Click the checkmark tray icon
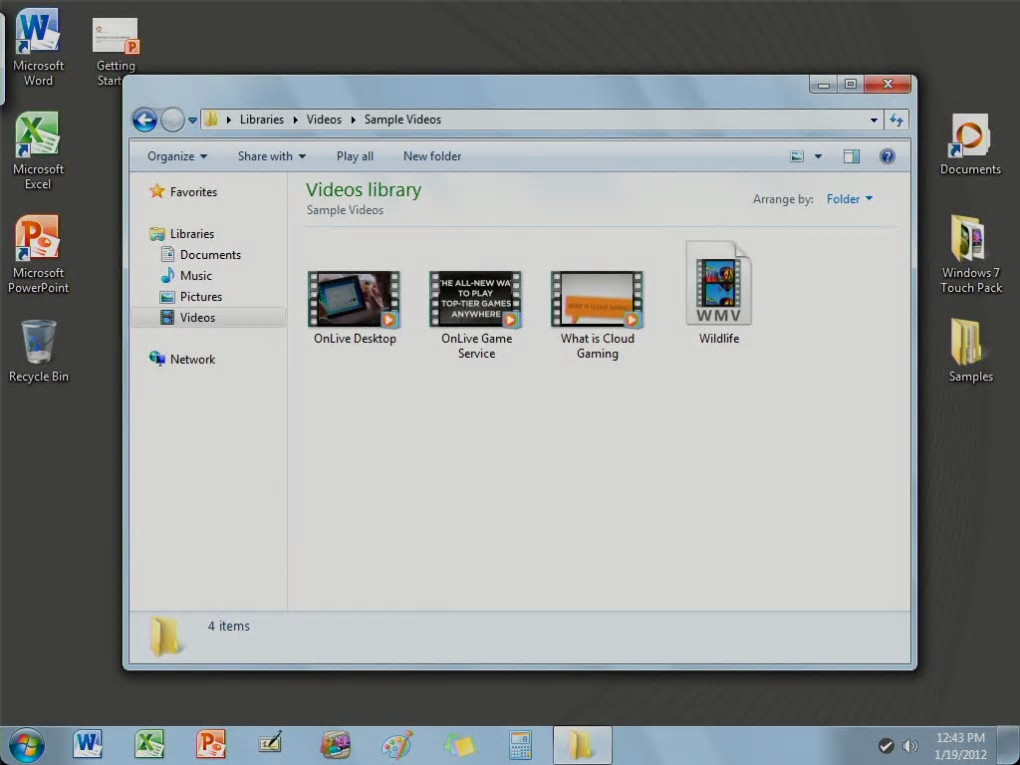Image resolution: width=1020 pixels, height=765 pixels. click(885, 745)
